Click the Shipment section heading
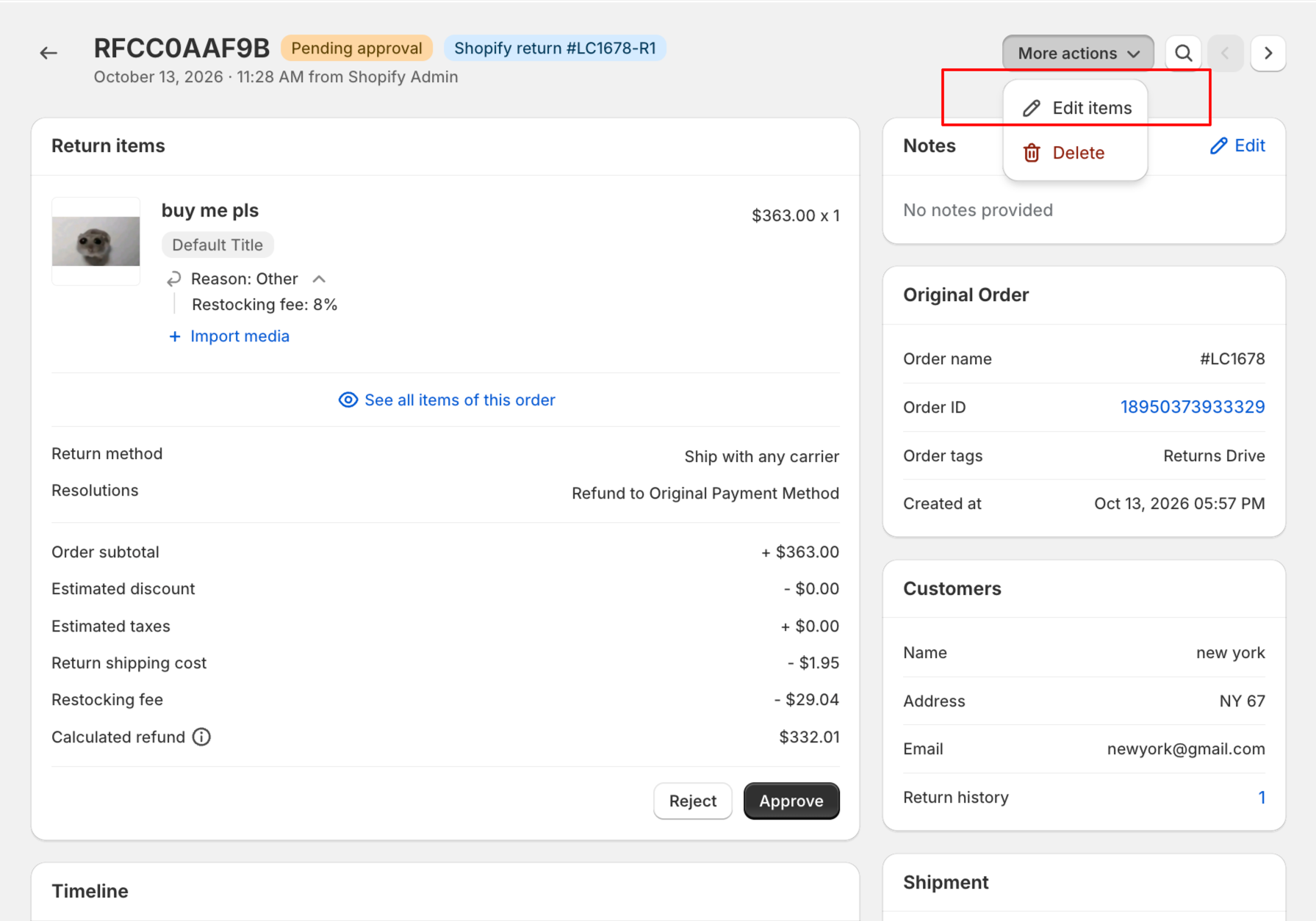This screenshot has height=921, width=1316. [946, 883]
